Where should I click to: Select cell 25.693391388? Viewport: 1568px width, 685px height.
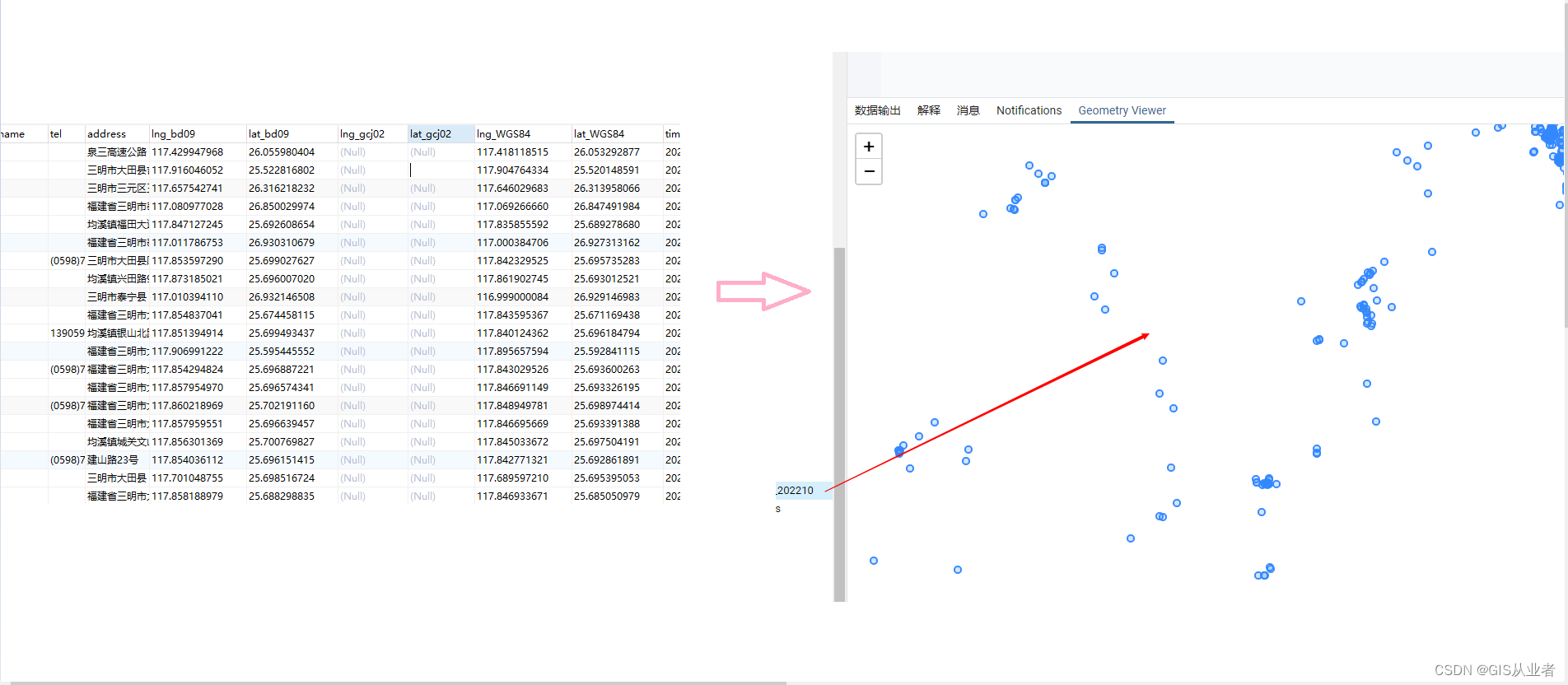point(618,424)
